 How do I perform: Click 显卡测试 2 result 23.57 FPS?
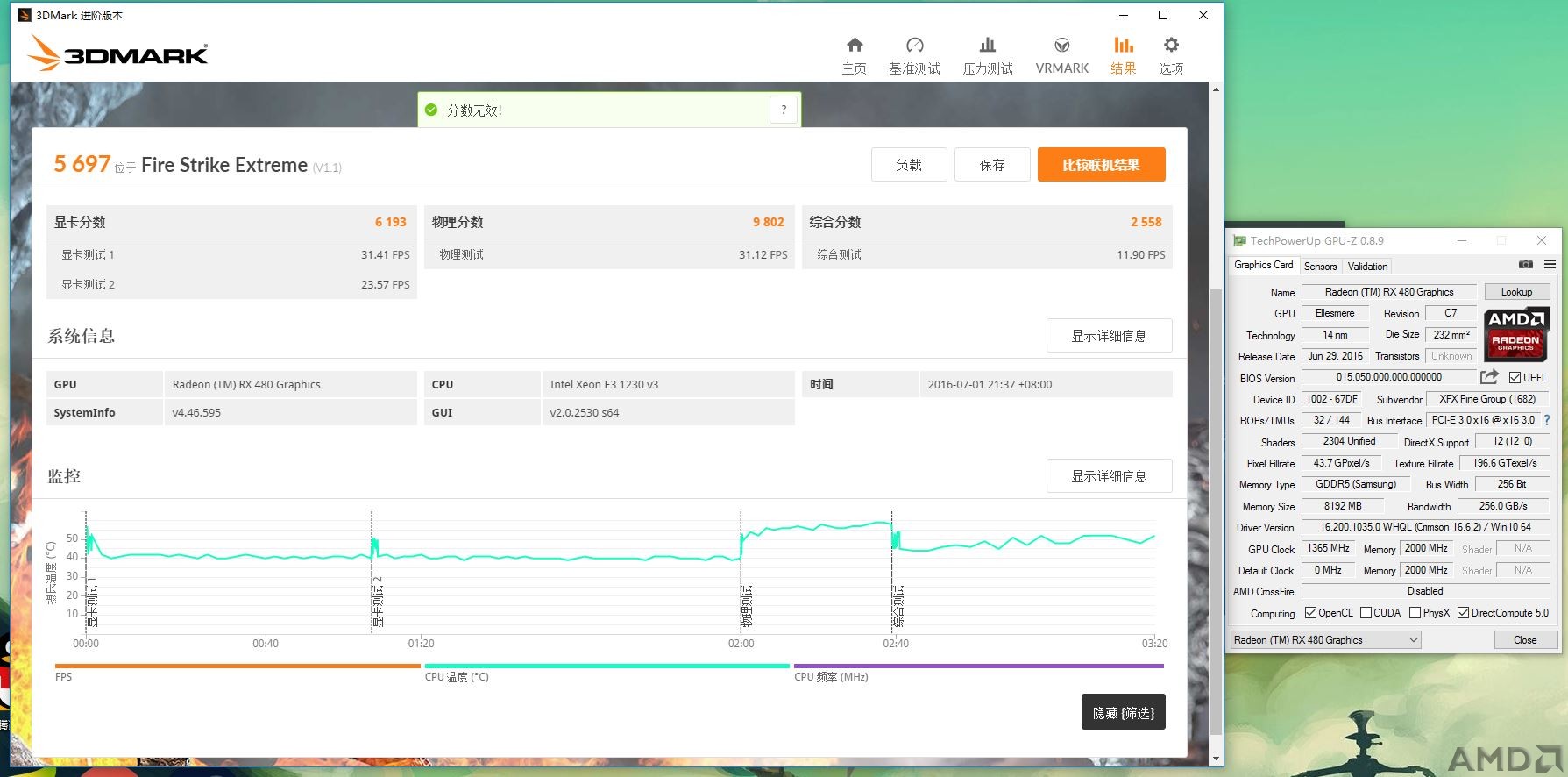pos(386,284)
